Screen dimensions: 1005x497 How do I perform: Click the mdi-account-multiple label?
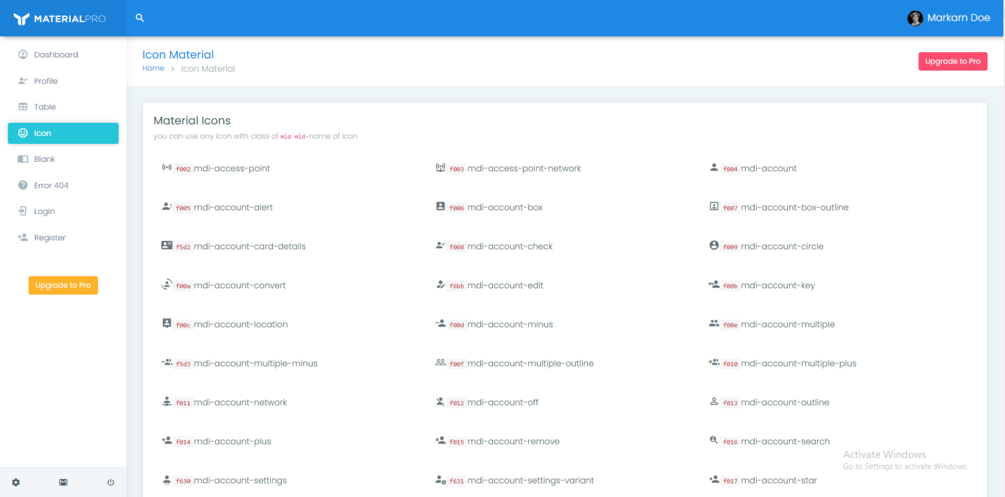788,324
